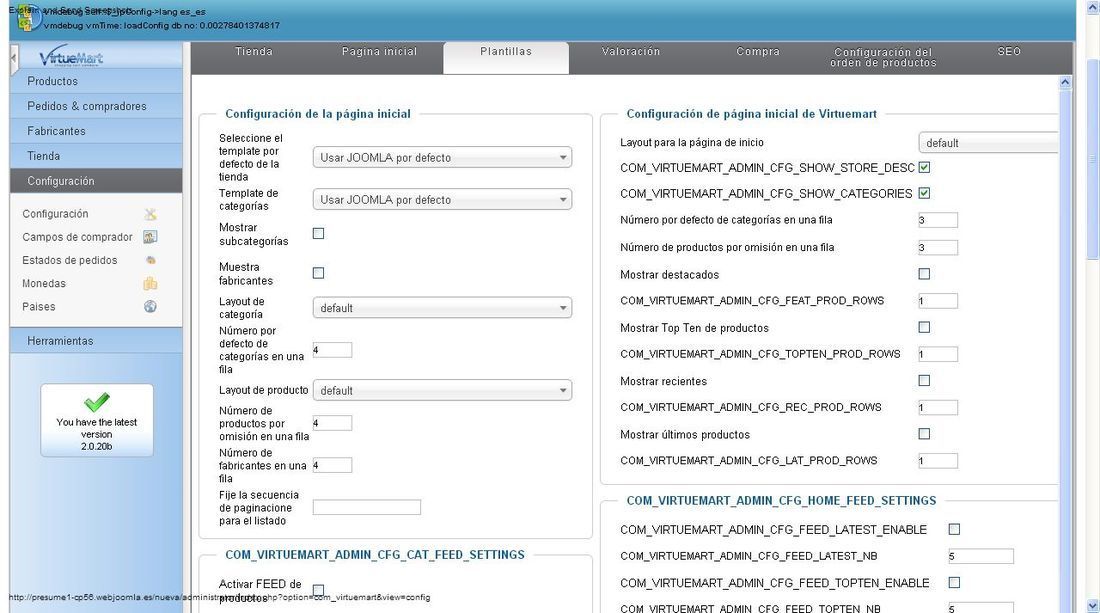The width and height of the screenshot is (1100, 613).
Task: Enable Mostrar destacados checkbox
Action: pos(925,274)
